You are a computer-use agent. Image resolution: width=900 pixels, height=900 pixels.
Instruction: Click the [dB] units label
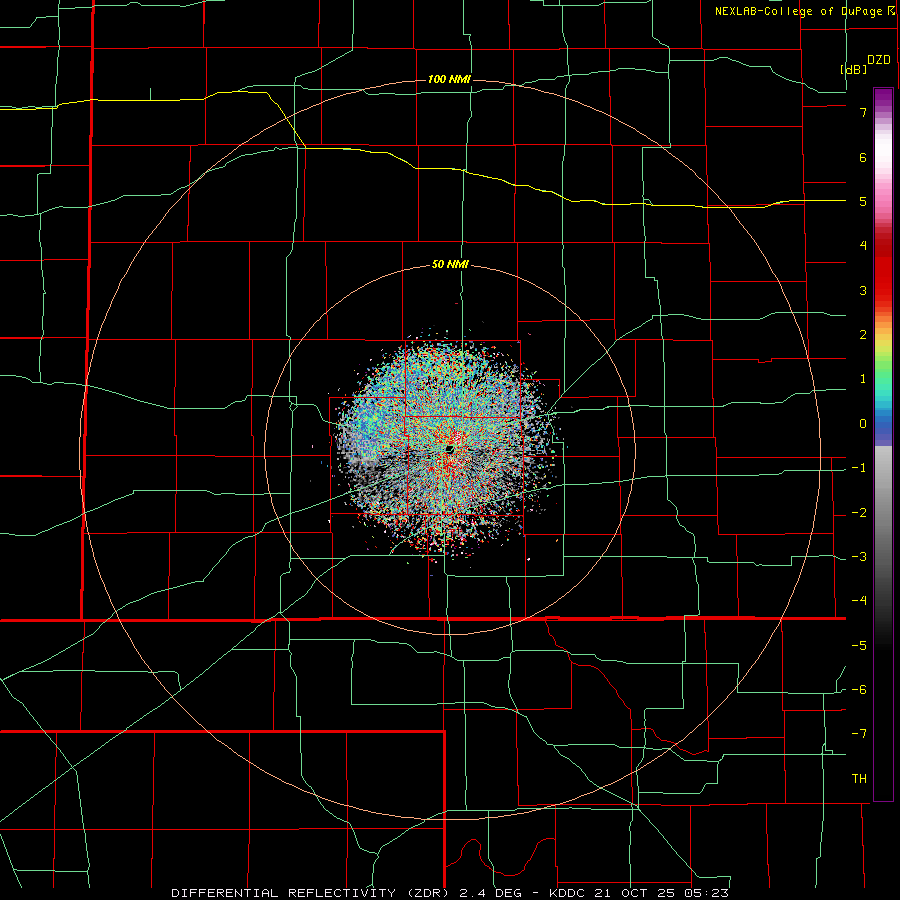854,69
